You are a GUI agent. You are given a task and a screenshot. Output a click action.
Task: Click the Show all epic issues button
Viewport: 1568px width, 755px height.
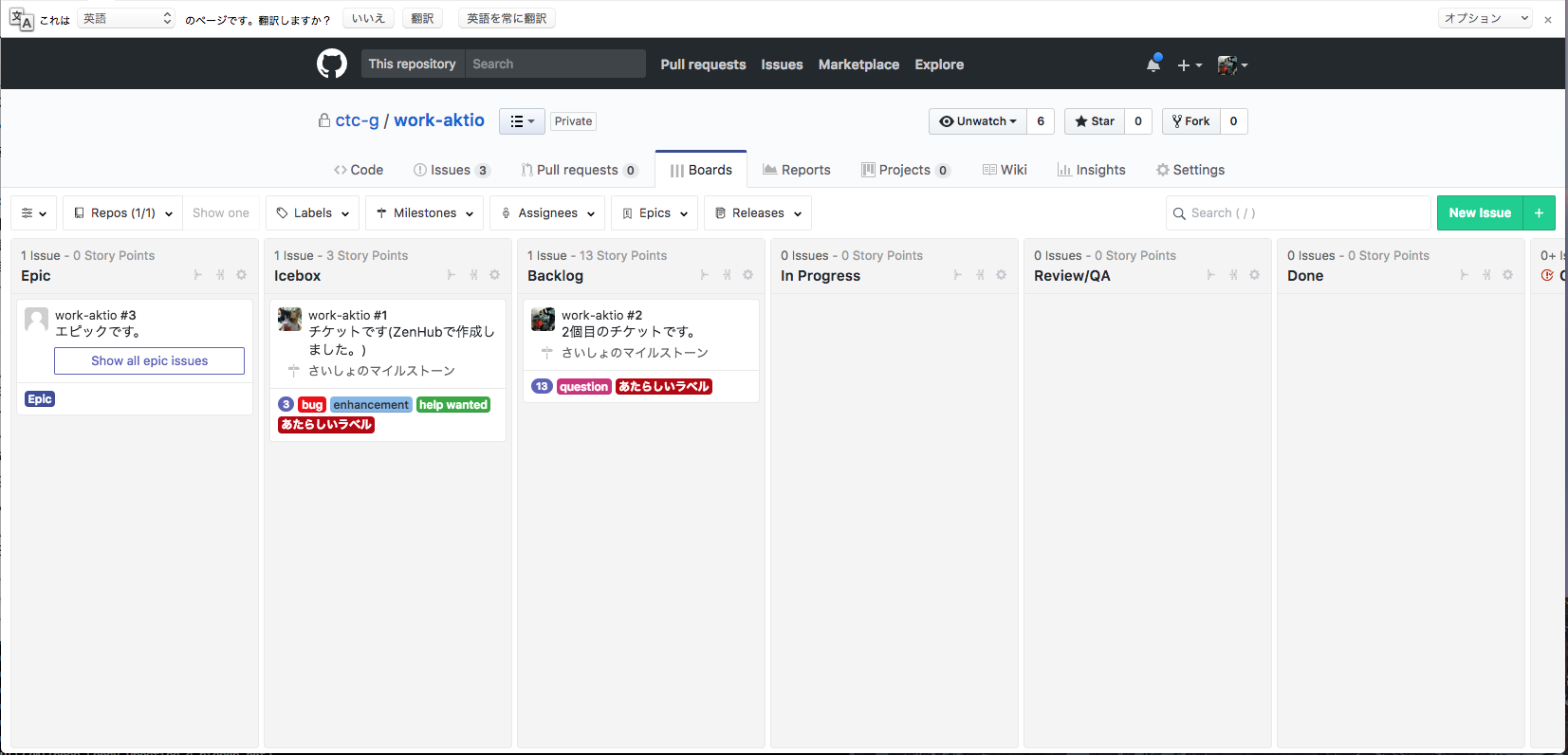[149, 360]
